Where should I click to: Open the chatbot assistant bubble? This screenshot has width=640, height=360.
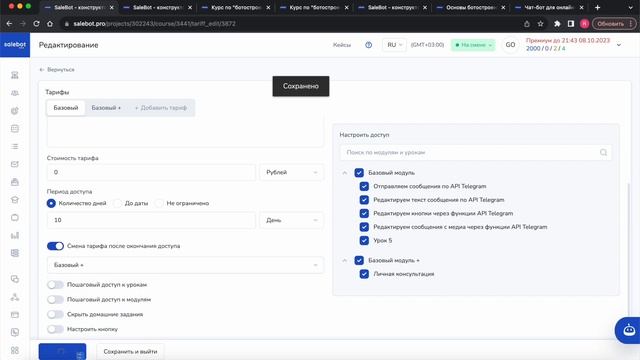[x=628, y=330]
